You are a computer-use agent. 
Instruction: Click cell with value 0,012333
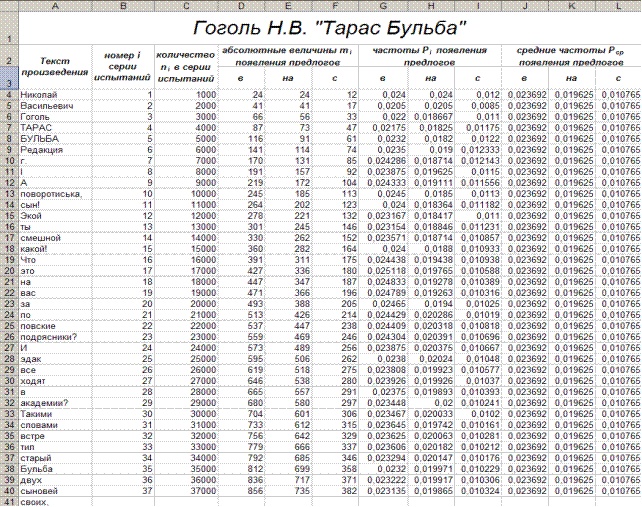pyautogui.click(x=478, y=150)
